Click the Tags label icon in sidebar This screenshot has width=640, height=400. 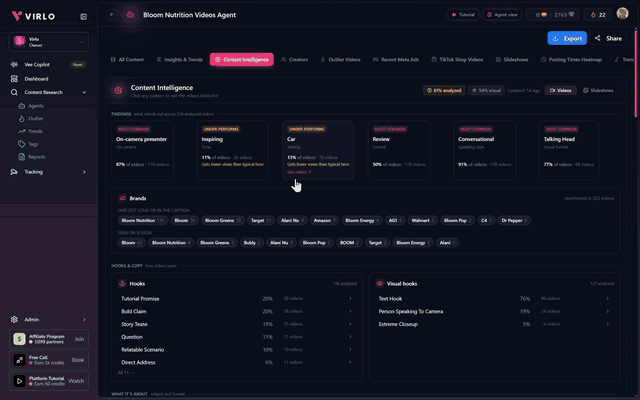pyautogui.click(x=22, y=144)
